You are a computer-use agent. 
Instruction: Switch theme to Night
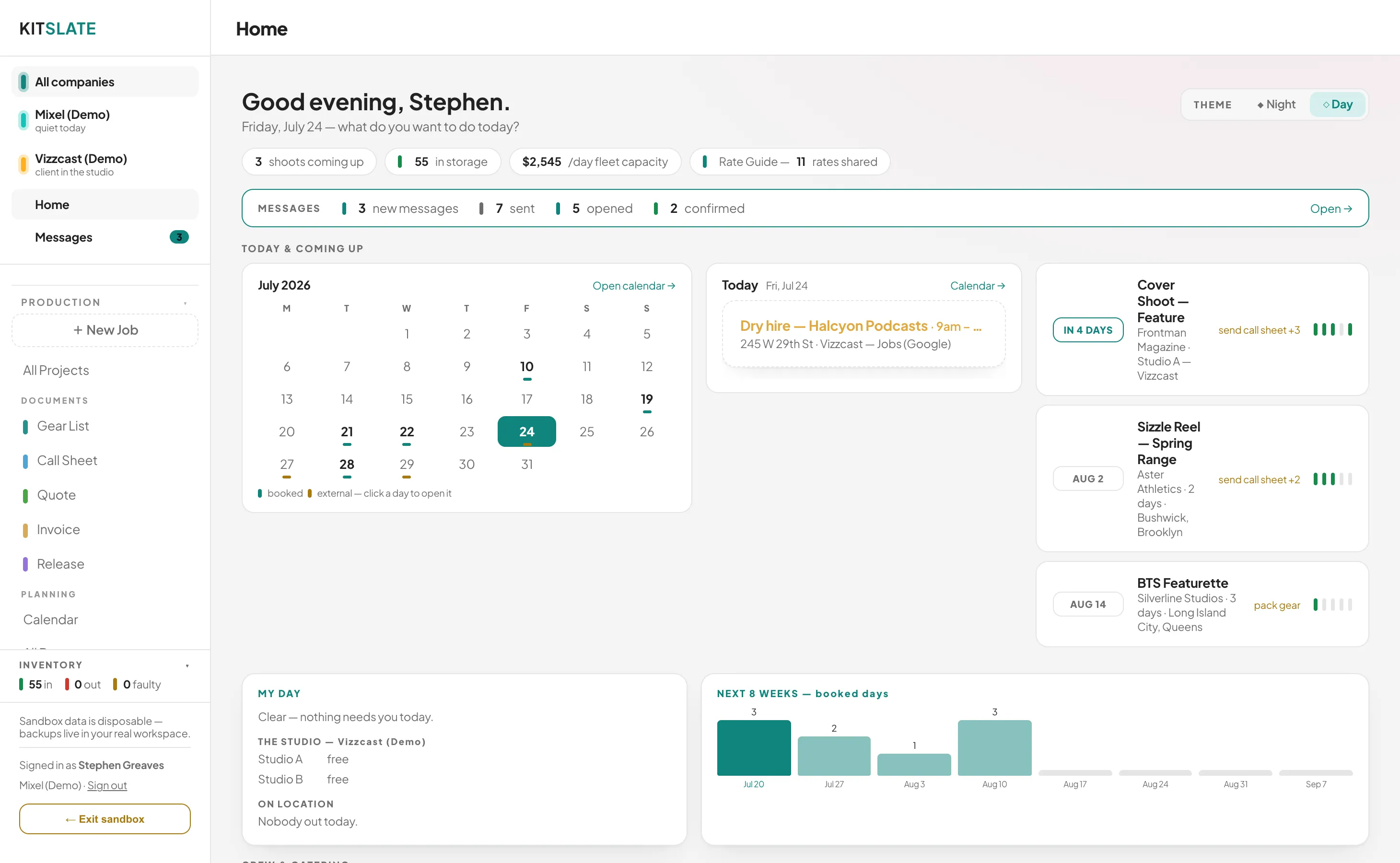pos(1276,105)
